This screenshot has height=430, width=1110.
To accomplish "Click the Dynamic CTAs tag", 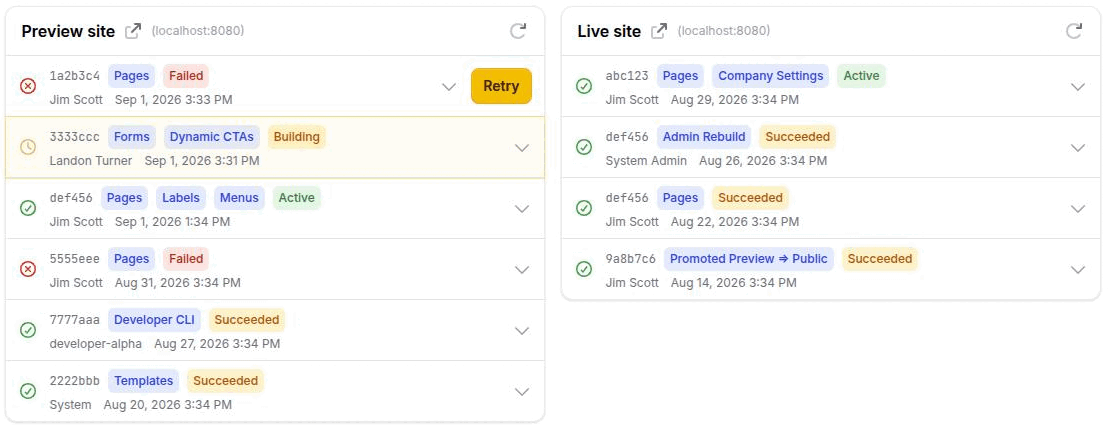I will (212, 137).
